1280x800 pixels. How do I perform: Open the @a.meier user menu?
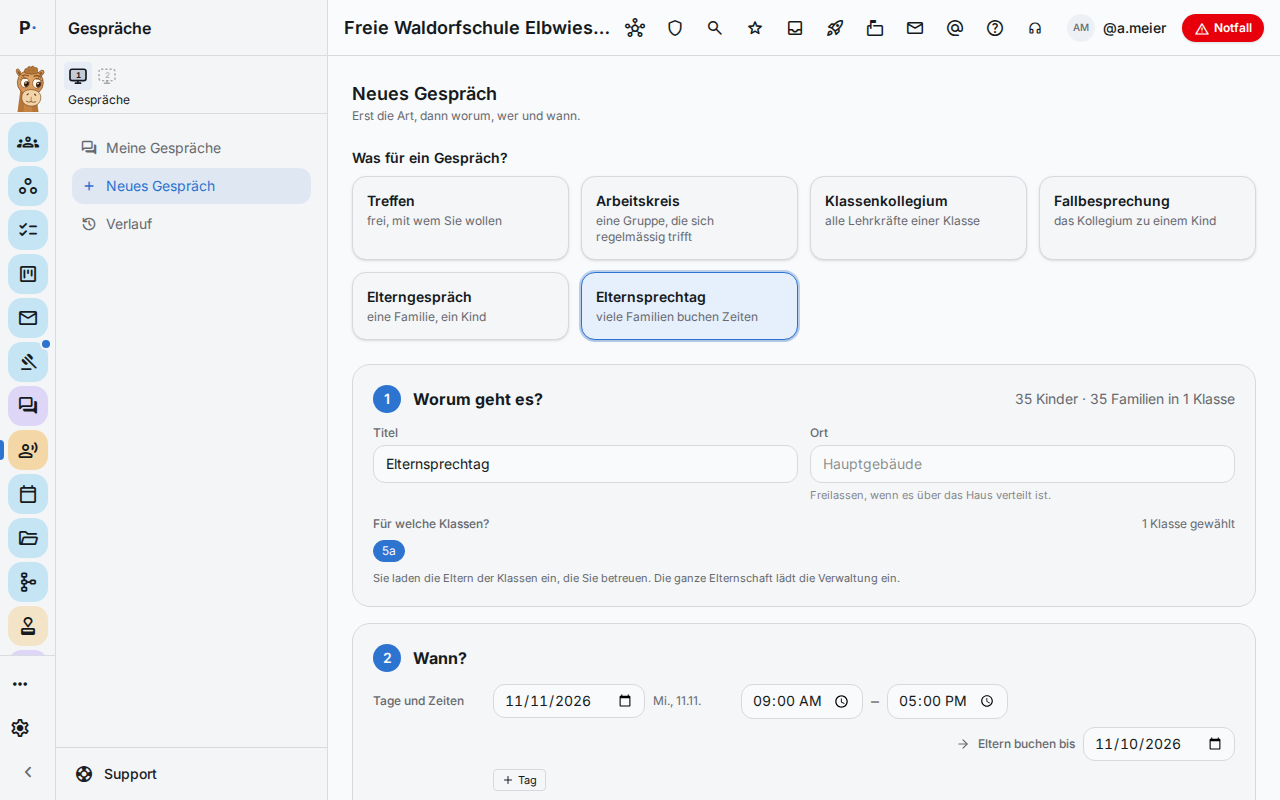click(x=1117, y=28)
